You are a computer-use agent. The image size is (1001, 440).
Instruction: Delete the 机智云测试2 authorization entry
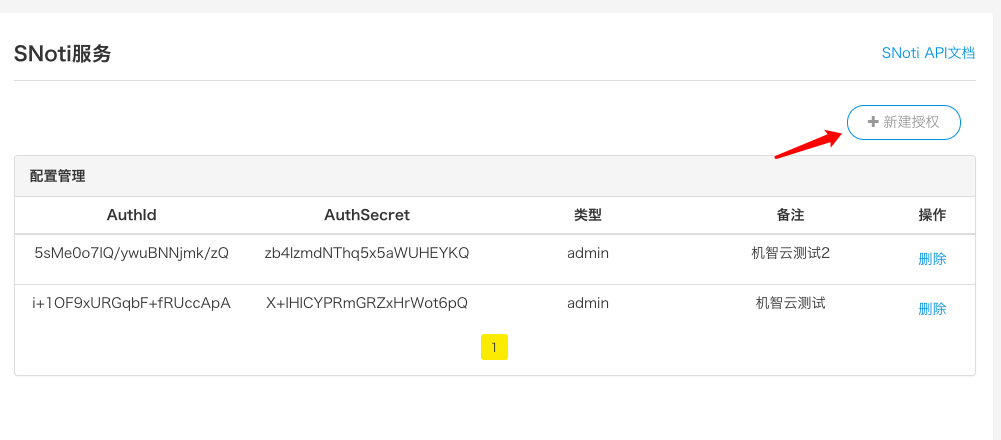tap(932, 258)
